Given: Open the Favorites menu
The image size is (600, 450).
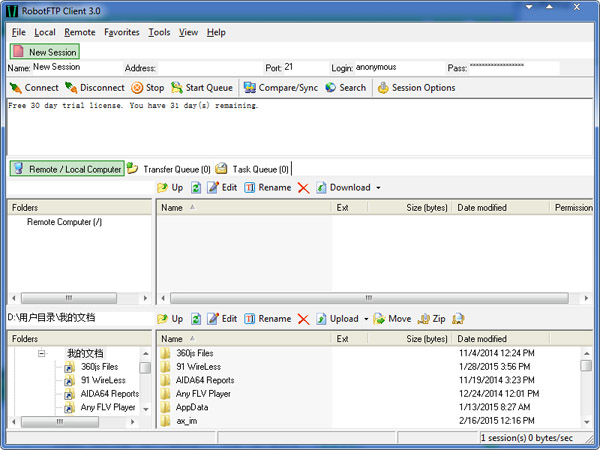Looking at the screenshot, I should click(122, 32).
